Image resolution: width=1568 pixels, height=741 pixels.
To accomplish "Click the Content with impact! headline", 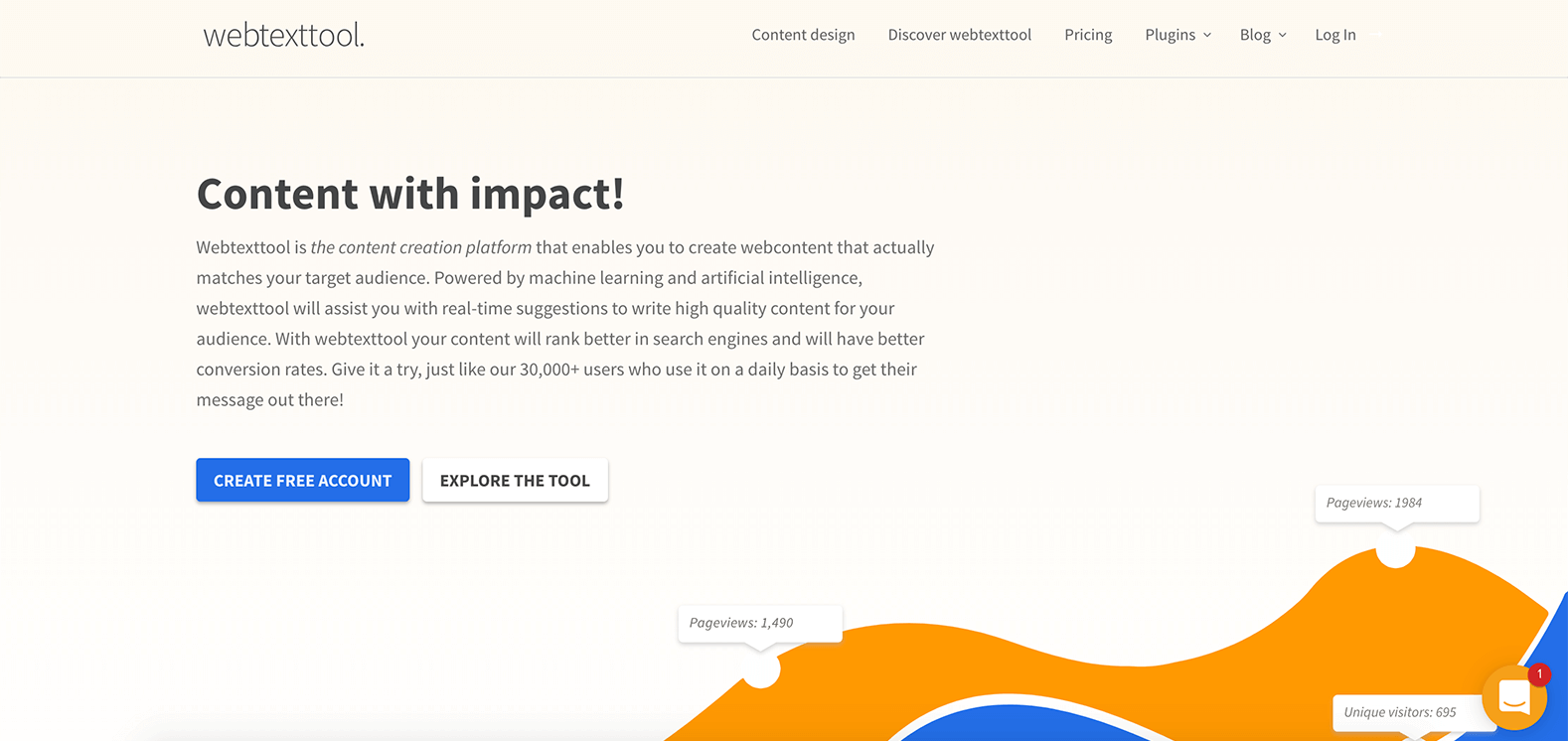I will pos(410,194).
